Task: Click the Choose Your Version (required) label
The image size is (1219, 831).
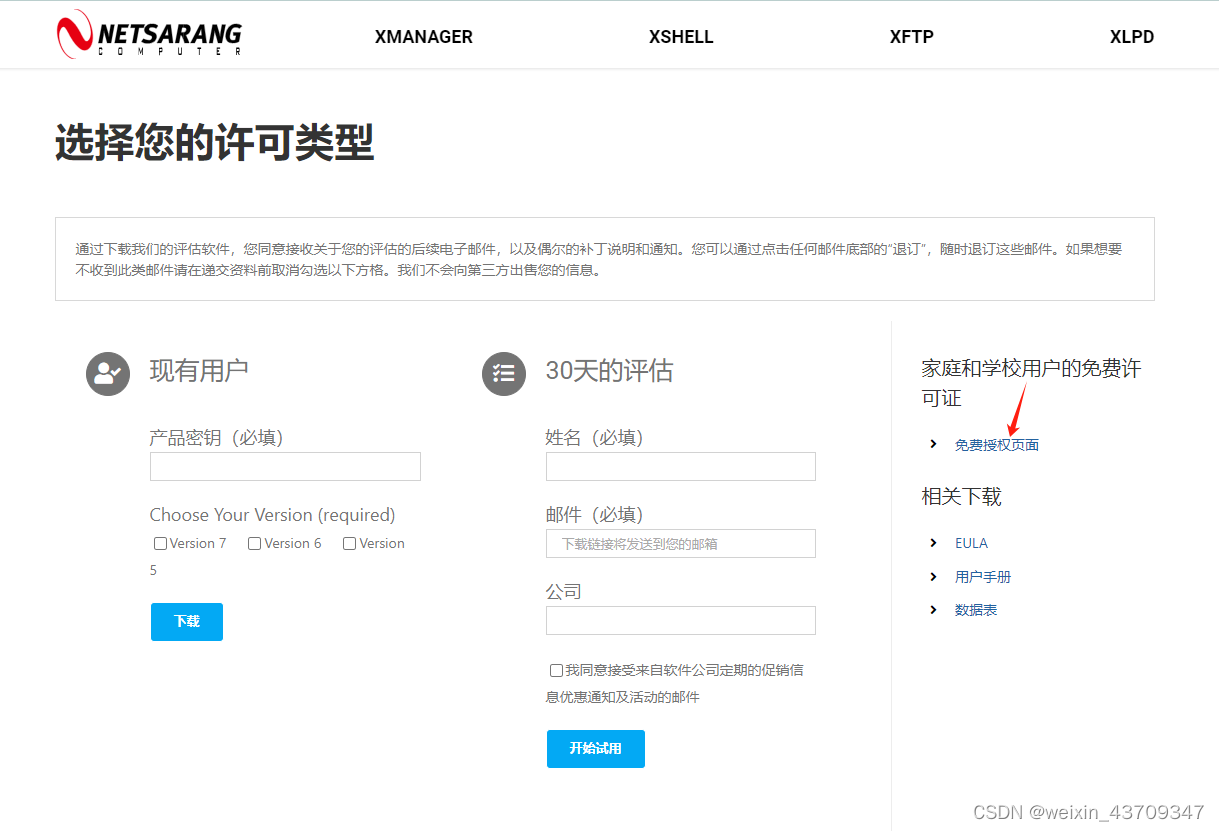Action: 272,515
